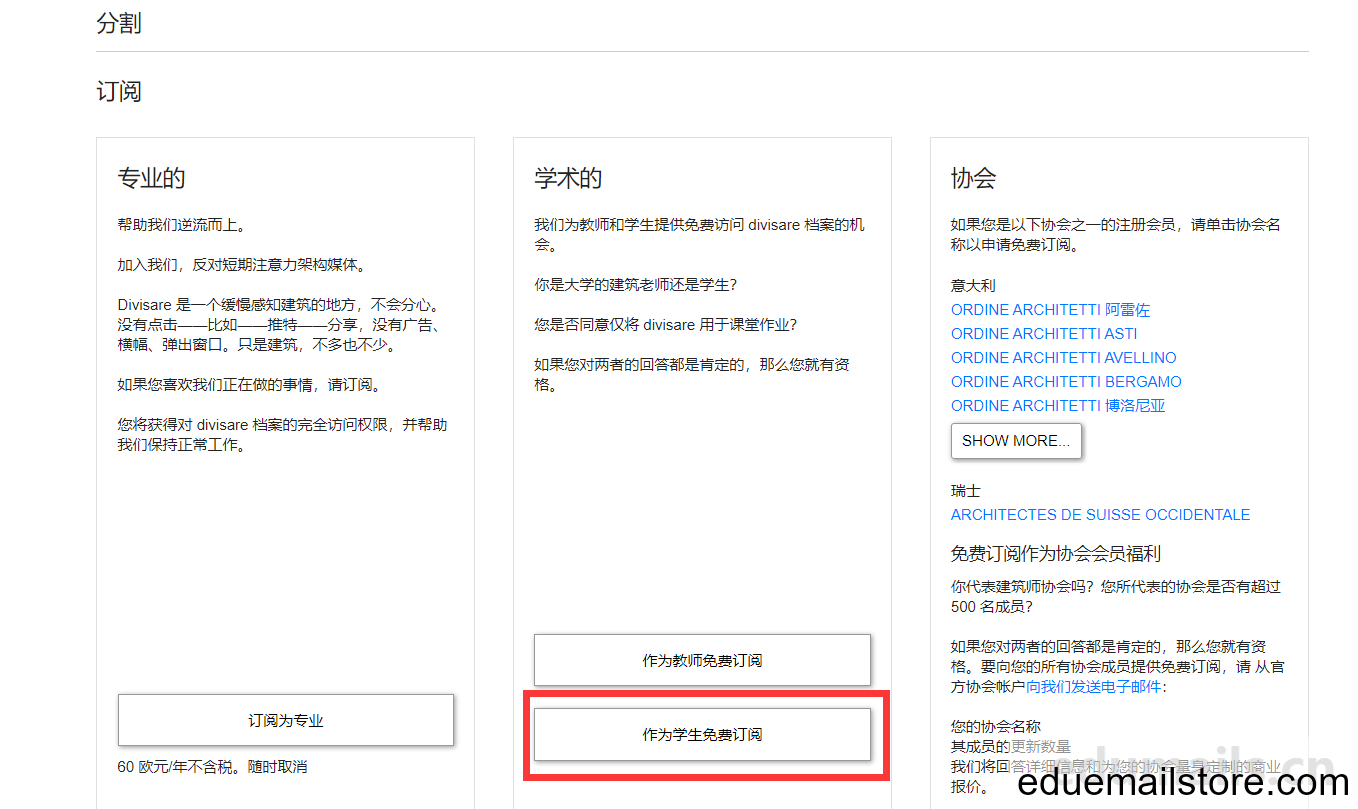This screenshot has height=809, width=1358.
Task: Open ORDINE ARCHITETTI AVELLINO link
Action: pos(1063,358)
